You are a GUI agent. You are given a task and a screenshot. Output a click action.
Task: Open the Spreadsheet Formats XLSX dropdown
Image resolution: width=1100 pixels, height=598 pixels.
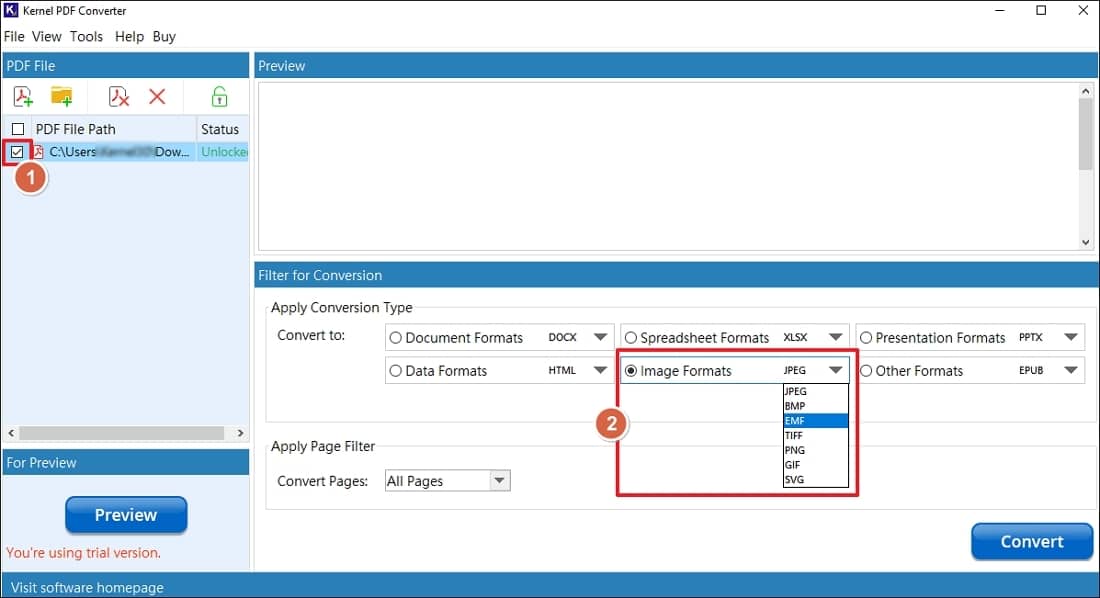(x=836, y=337)
